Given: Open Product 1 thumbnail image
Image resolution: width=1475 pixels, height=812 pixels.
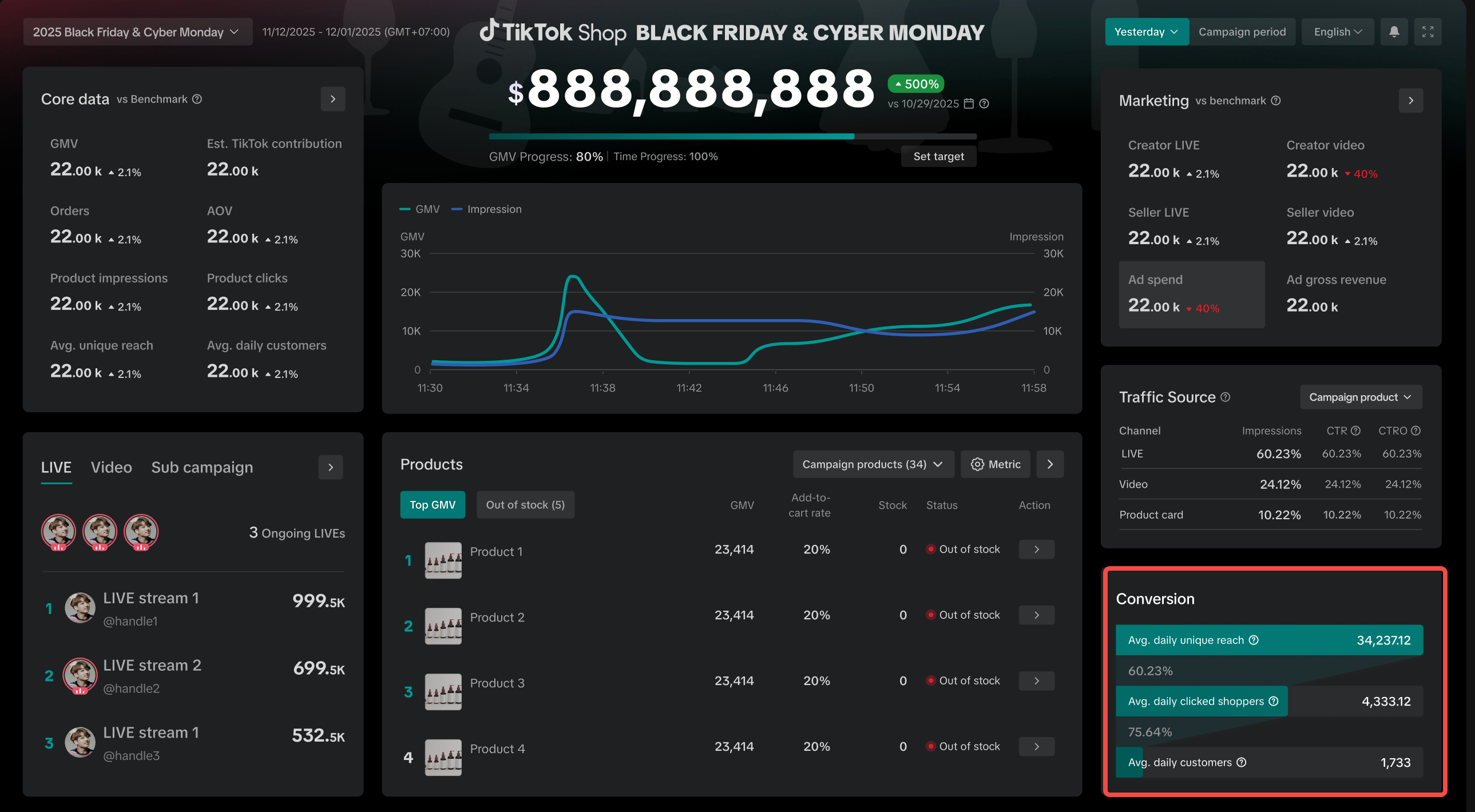Looking at the screenshot, I should 443,560.
